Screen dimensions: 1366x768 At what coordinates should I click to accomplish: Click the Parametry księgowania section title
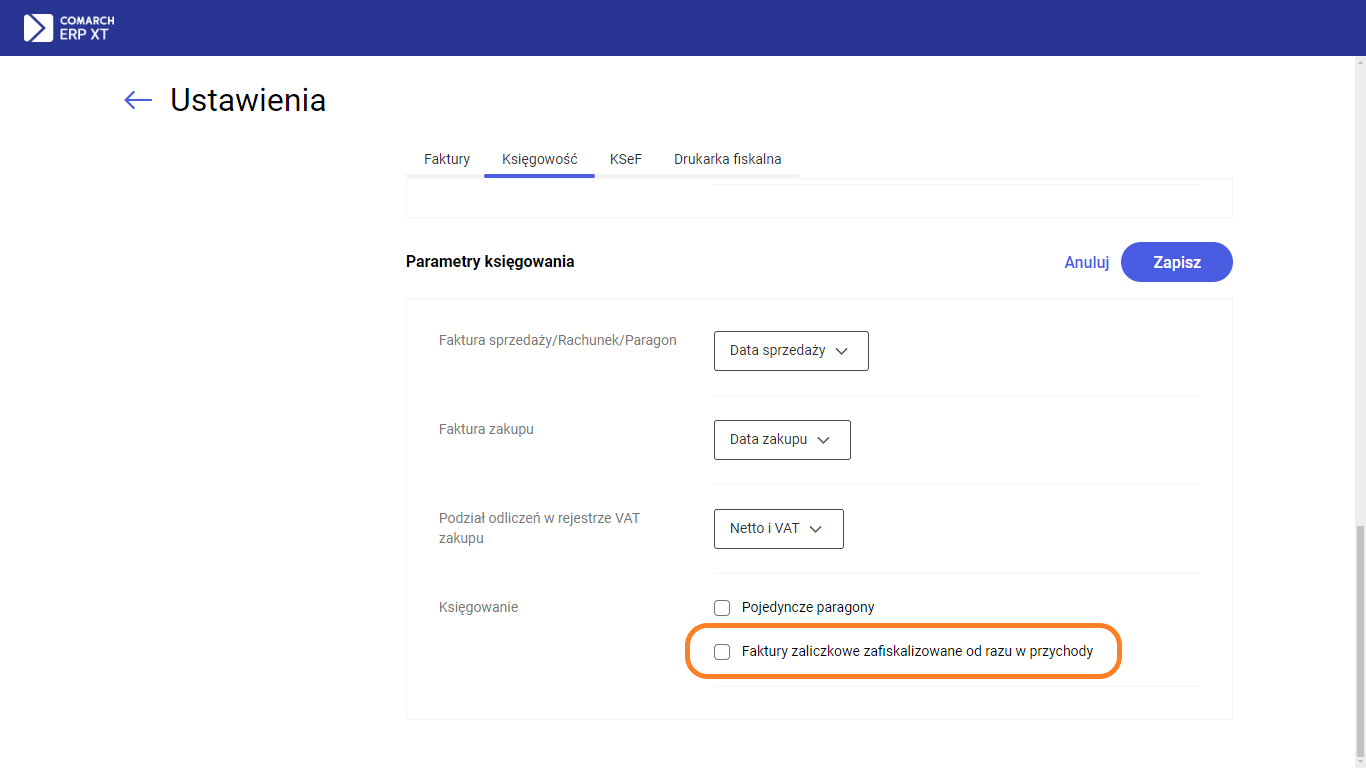pos(490,262)
